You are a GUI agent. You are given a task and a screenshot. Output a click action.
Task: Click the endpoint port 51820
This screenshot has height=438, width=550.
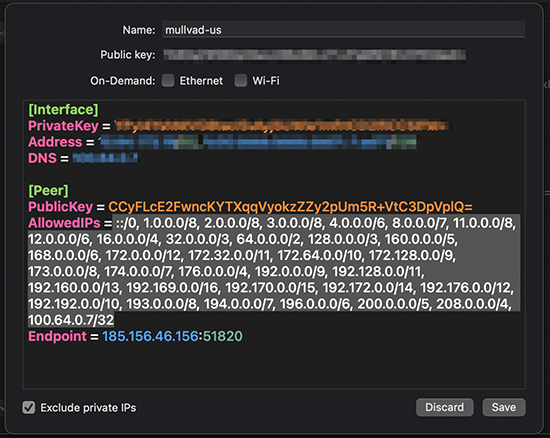click(x=223, y=336)
